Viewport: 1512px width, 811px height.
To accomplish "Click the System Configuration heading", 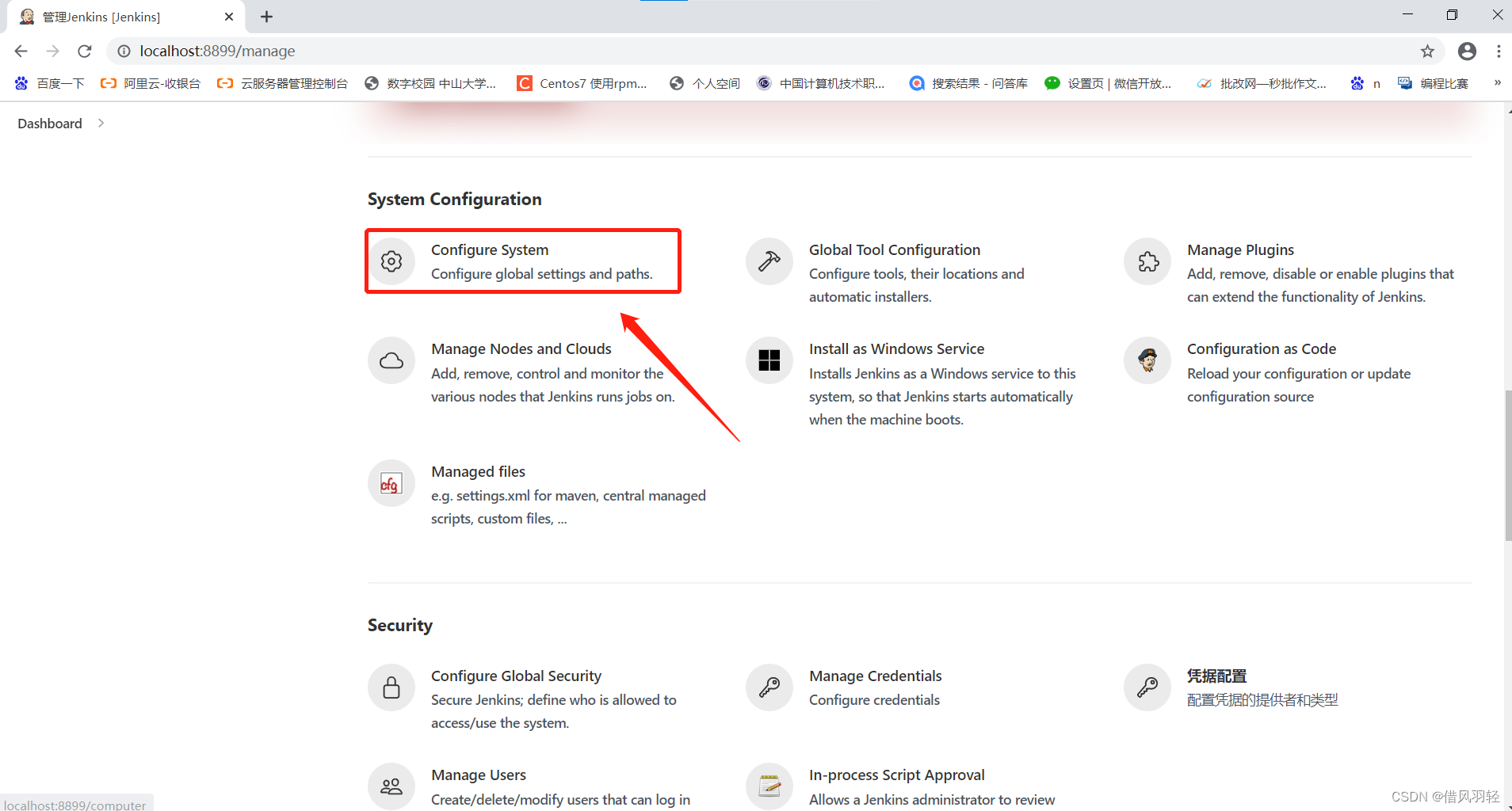I will (455, 200).
